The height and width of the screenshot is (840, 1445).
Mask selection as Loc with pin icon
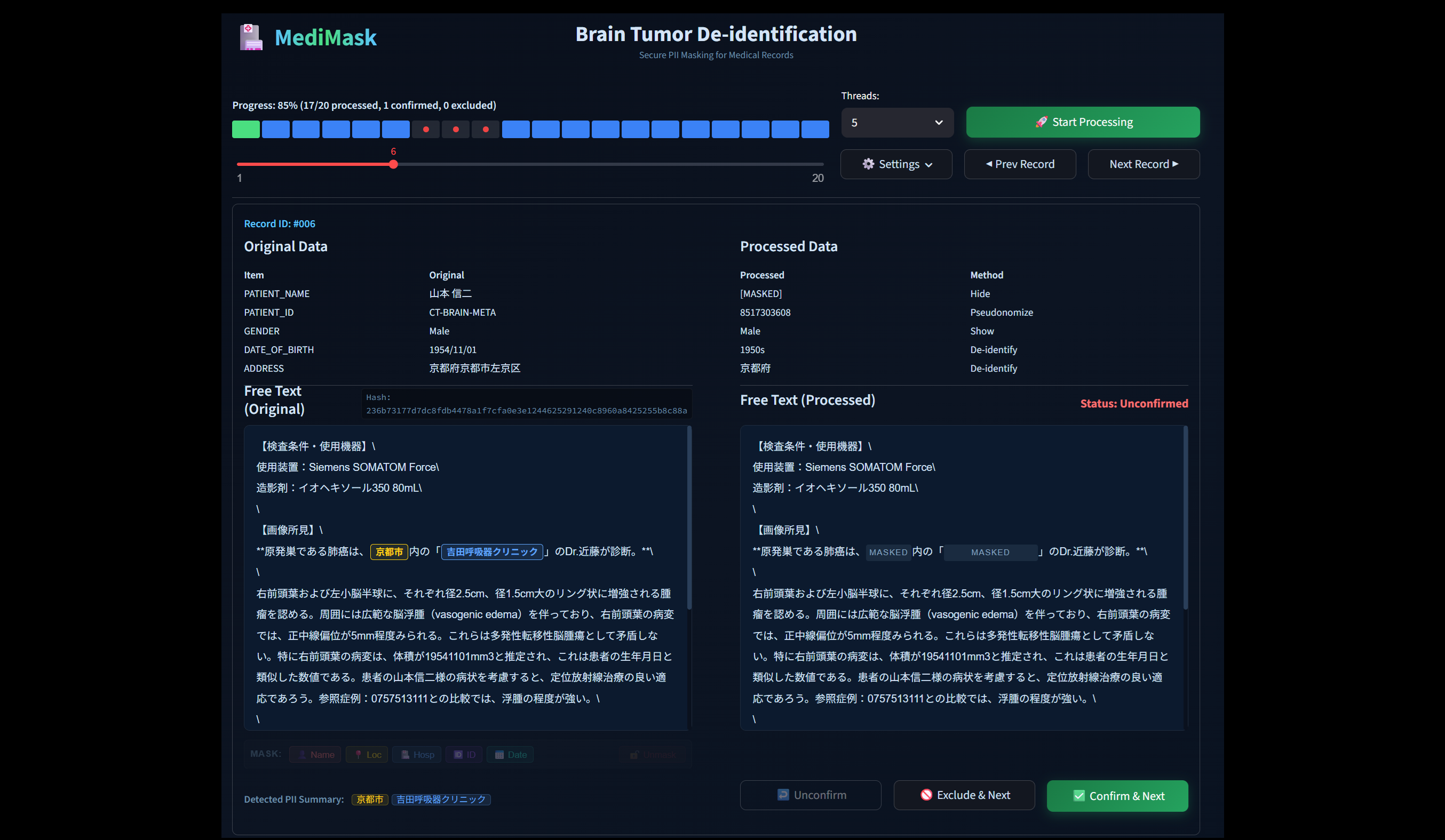[367, 755]
